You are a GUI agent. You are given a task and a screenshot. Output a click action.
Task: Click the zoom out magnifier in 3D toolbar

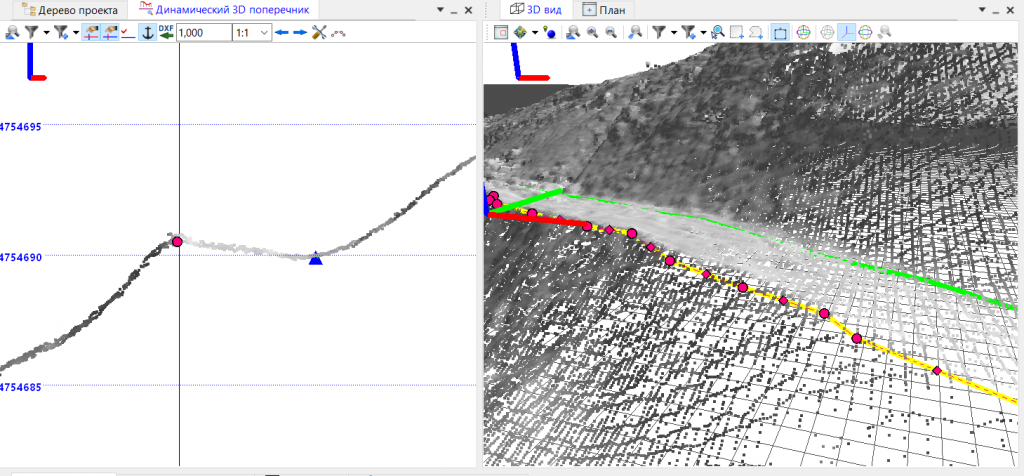tap(609, 33)
